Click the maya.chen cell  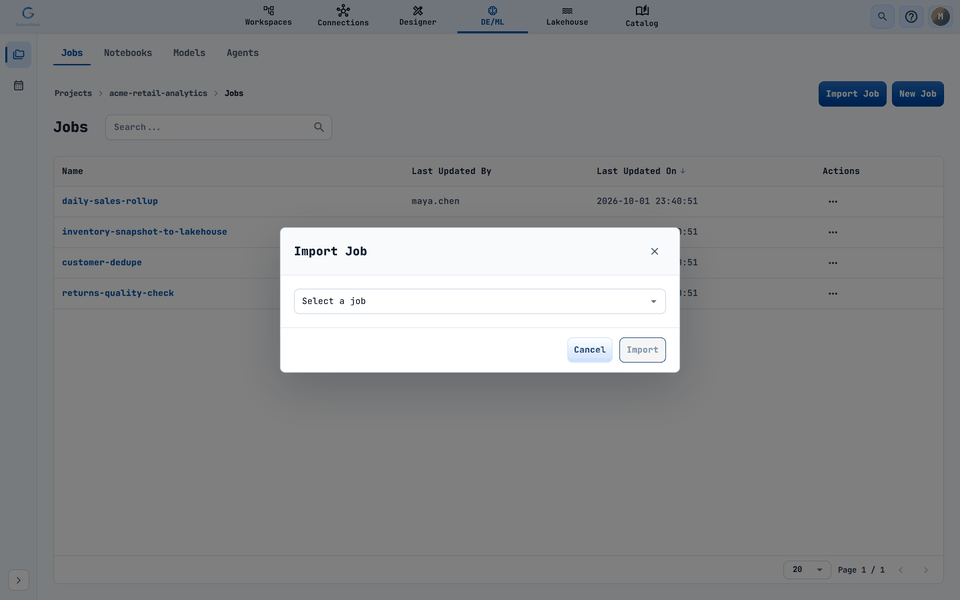435,201
